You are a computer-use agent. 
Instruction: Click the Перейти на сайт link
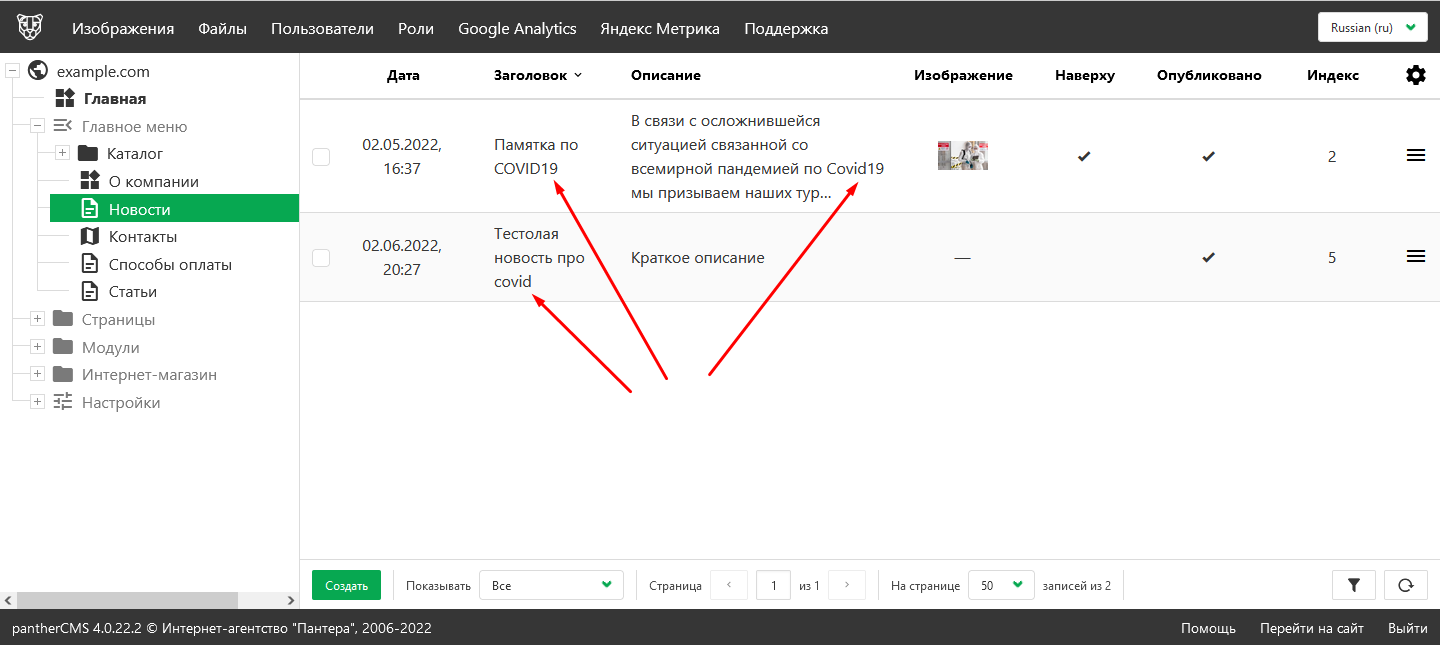1311,628
